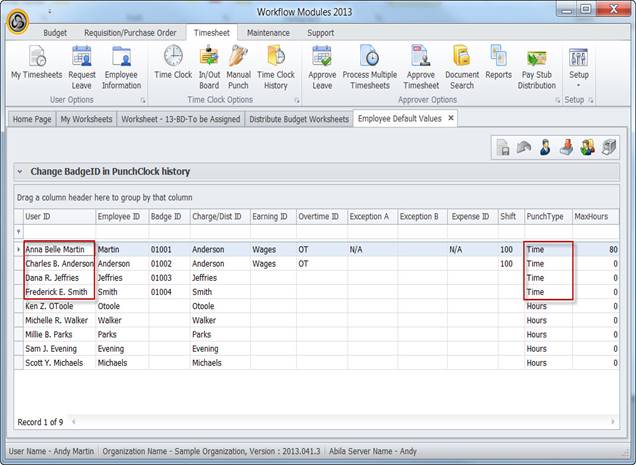Open Pay Stub Distribution
This screenshot has height=465, width=636.
tap(537, 65)
